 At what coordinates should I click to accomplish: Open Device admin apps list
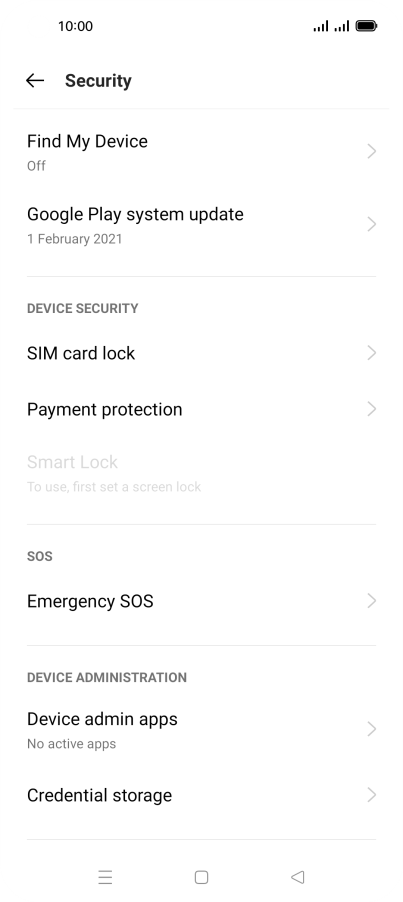pos(201,729)
